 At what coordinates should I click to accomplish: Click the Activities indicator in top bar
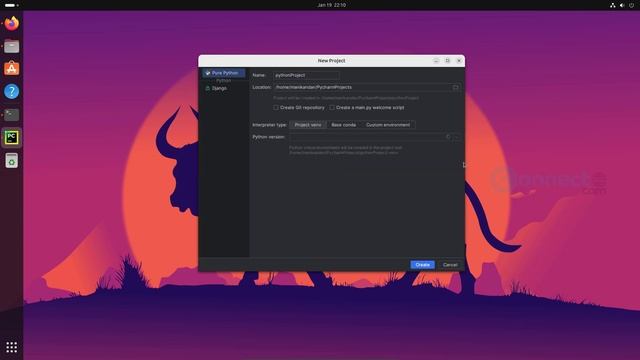click(11, 5)
